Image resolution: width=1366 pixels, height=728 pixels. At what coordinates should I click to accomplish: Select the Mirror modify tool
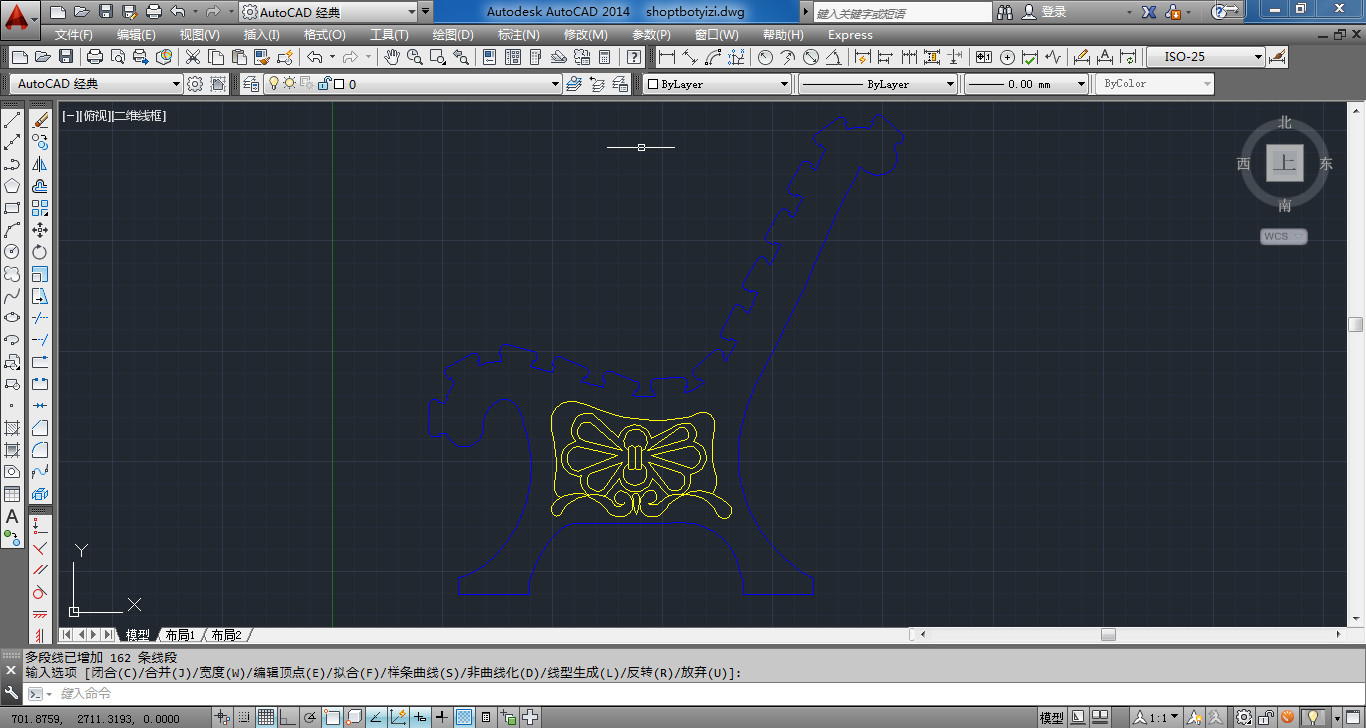(x=40, y=164)
